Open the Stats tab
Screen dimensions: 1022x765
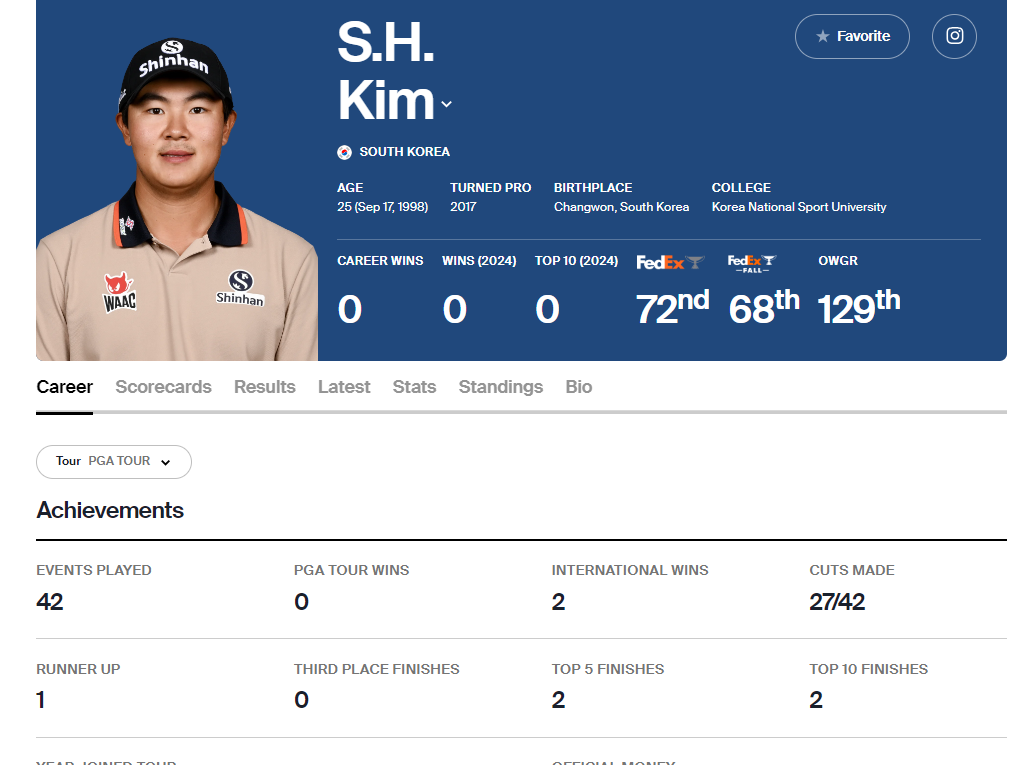(x=414, y=387)
